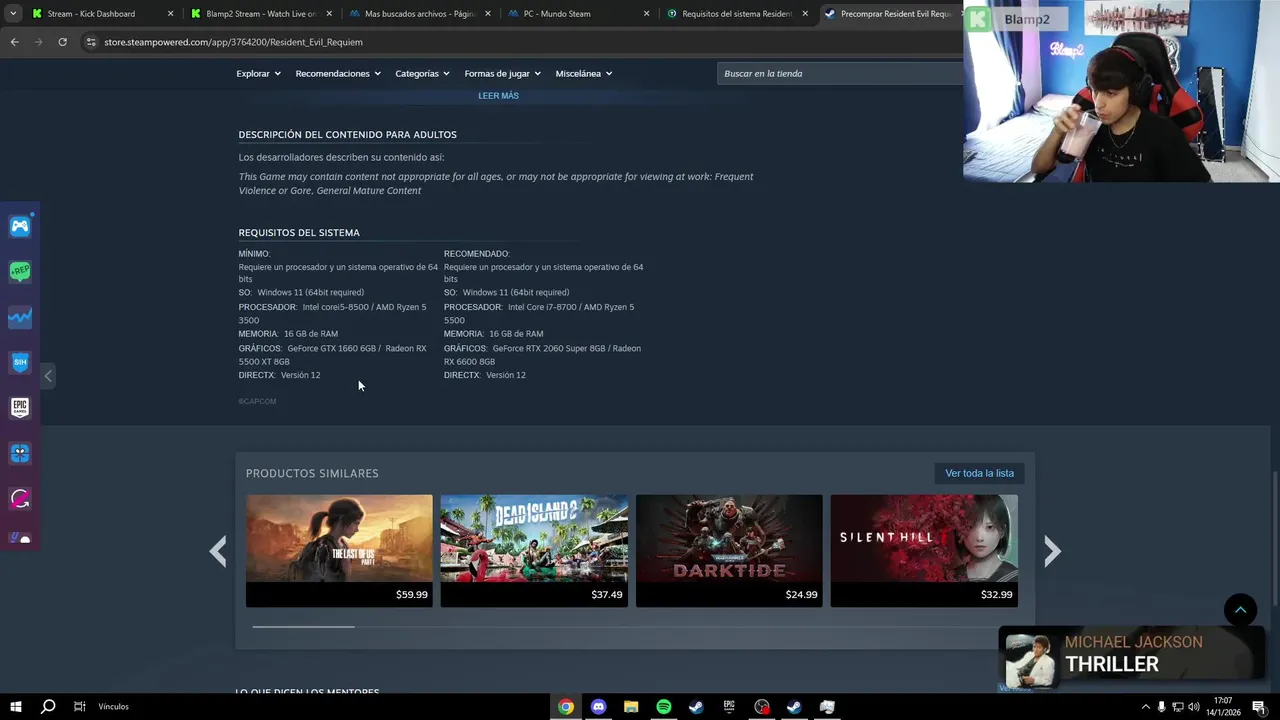Viewport: 1280px width, 720px height.
Task: Reload the Steam store page
Action: (62, 42)
